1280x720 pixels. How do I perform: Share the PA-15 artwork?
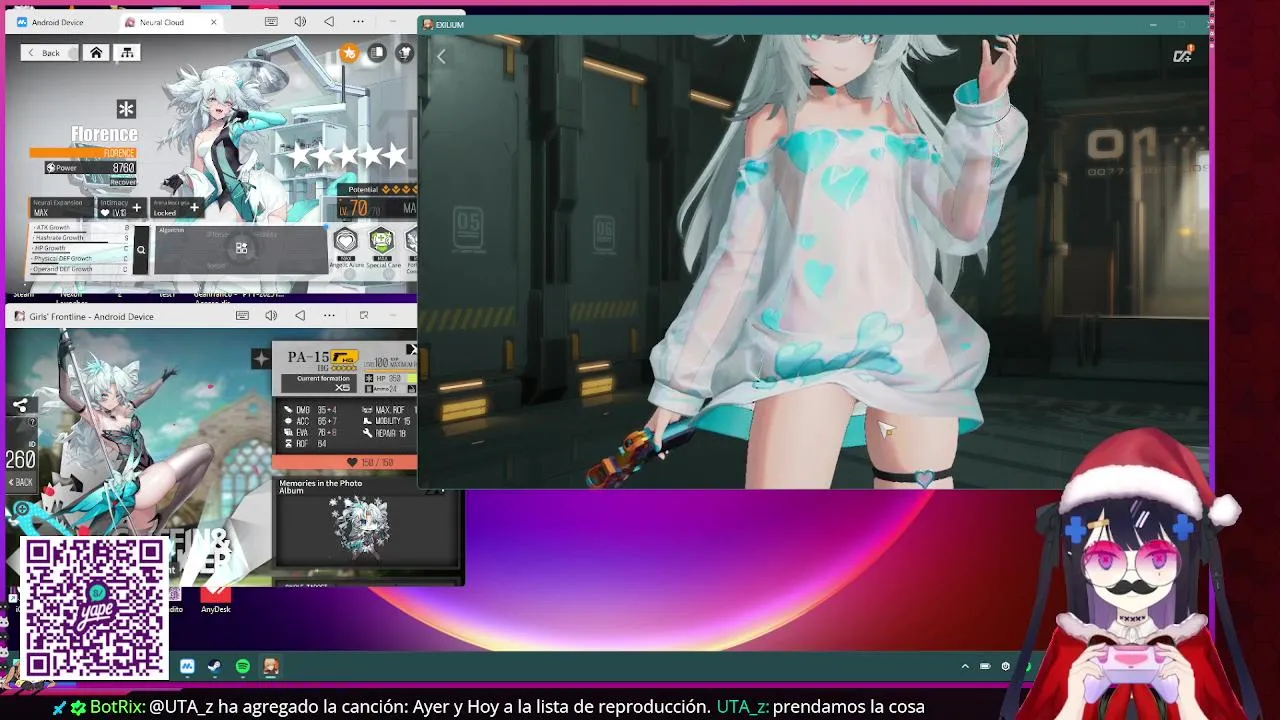20,405
